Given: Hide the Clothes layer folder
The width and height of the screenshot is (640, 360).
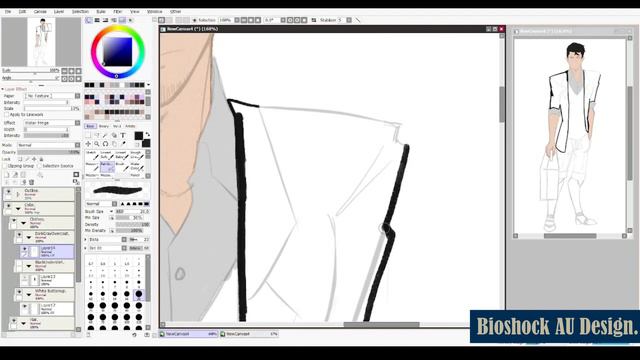Looking at the screenshot, I should click(13, 220).
